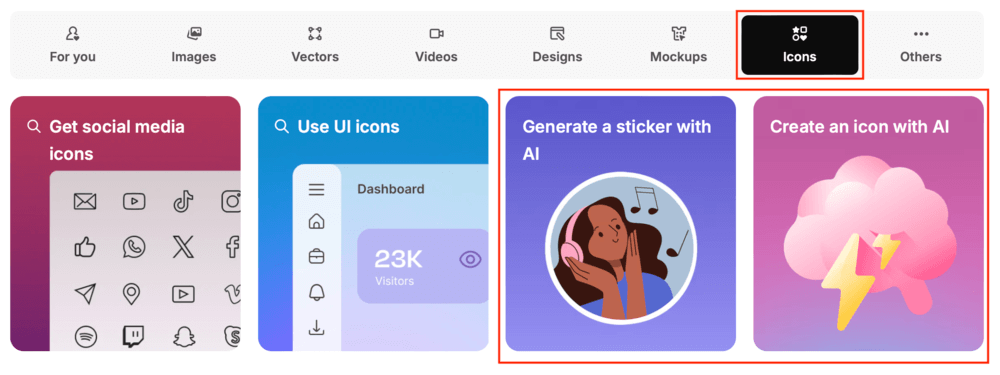The height and width of the screenshot is (375, 1000).
Task: Click Create an icon with AI card
Action: click(869, 223)
